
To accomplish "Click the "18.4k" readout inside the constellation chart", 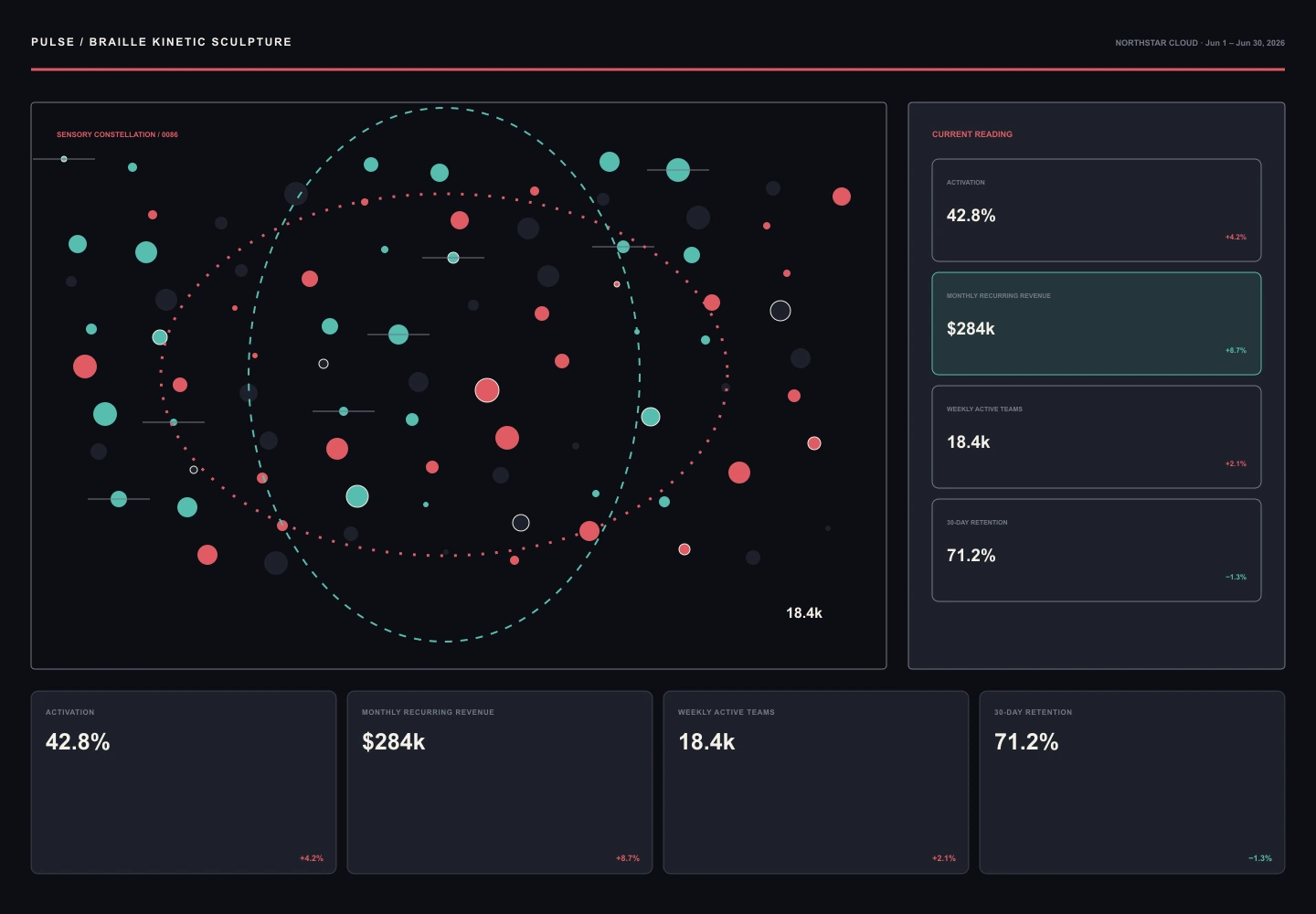I will (x=804, y=613).
